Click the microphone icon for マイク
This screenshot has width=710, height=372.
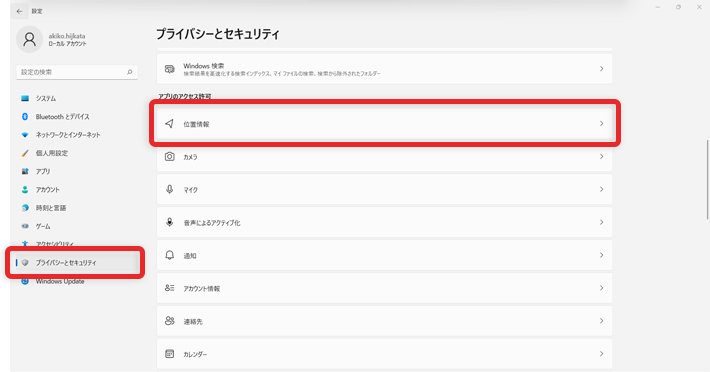click(169, 190)
